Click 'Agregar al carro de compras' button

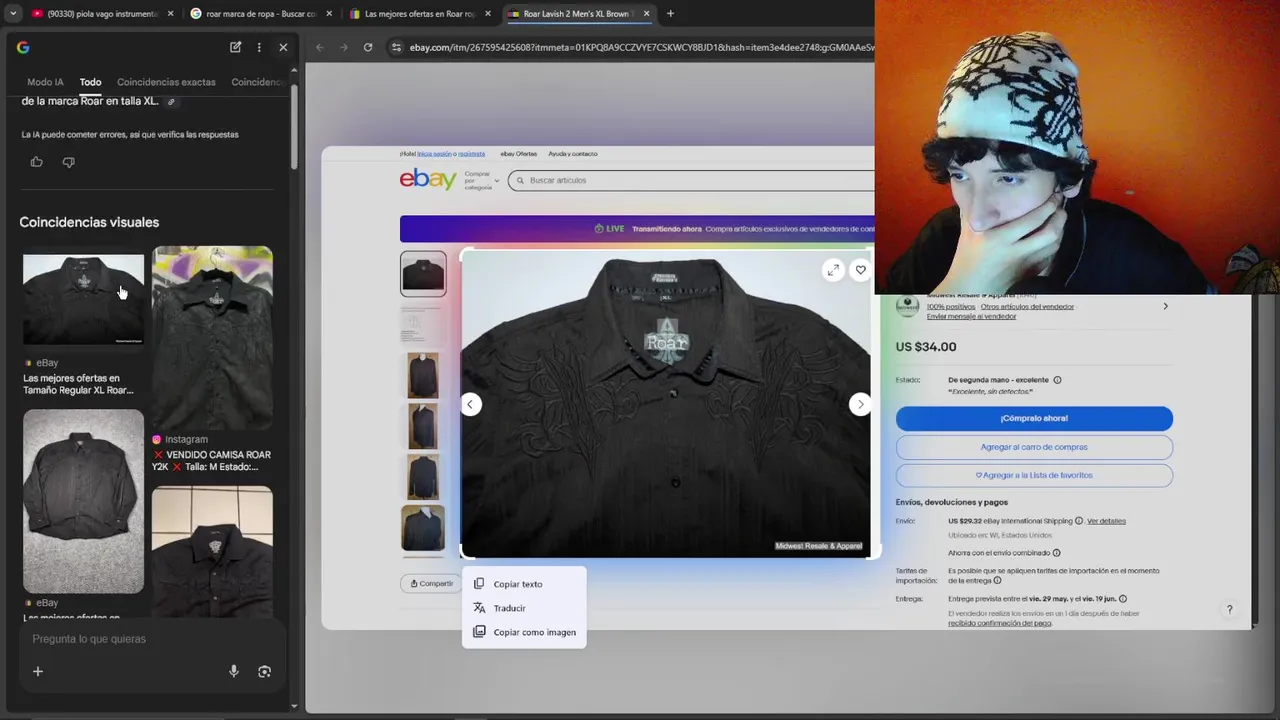[x=1034, y=447]
